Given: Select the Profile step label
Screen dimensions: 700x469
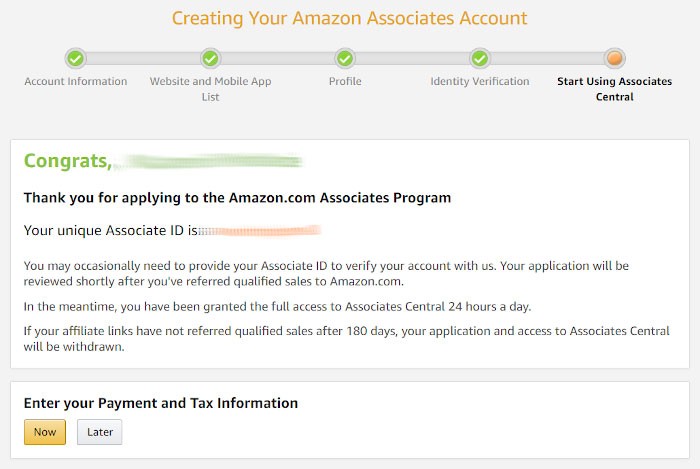Looking at the screenshot, I should 345,81.
